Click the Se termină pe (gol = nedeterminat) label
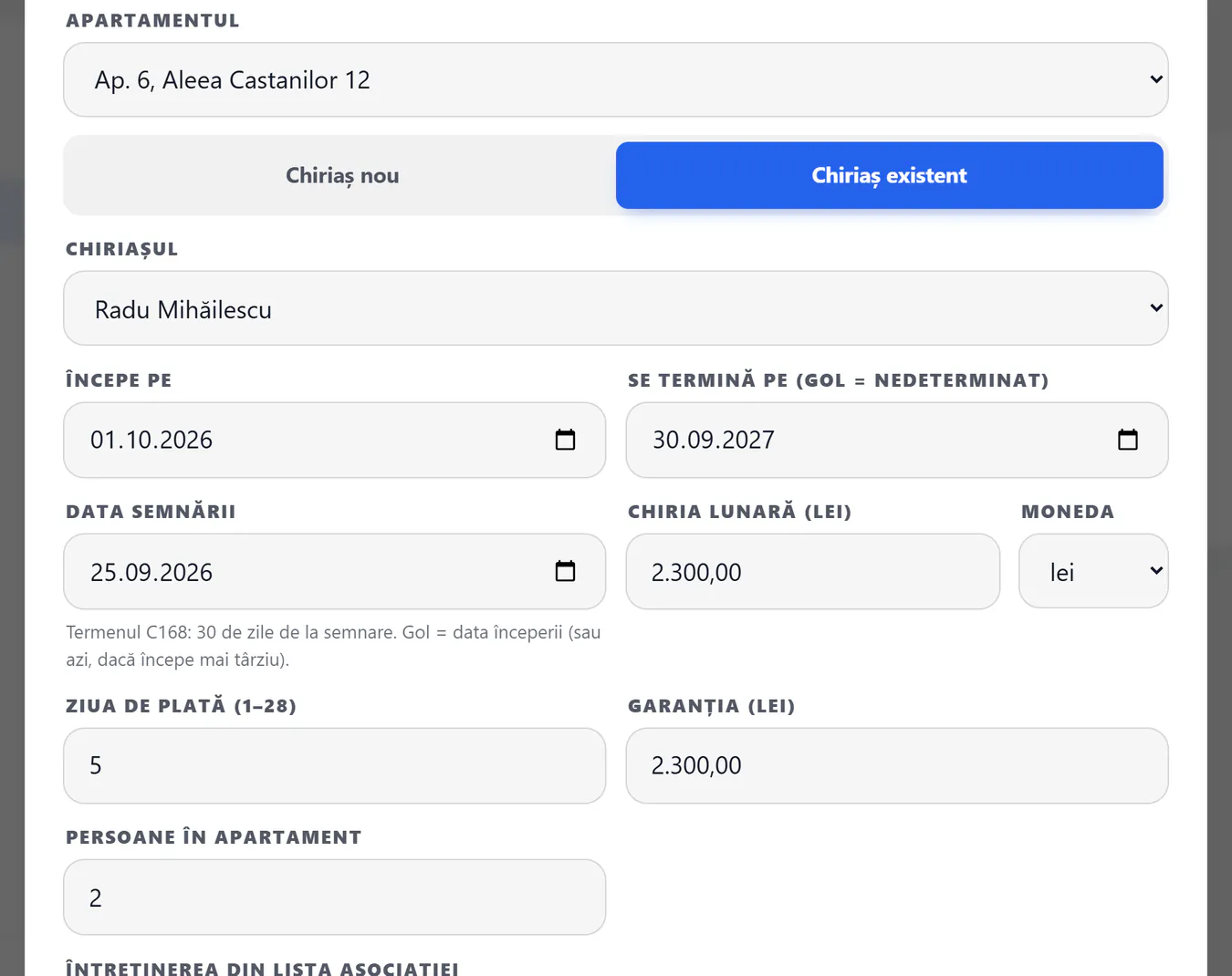This screenshot has width=1232, height=976. (x=838, y=380)
